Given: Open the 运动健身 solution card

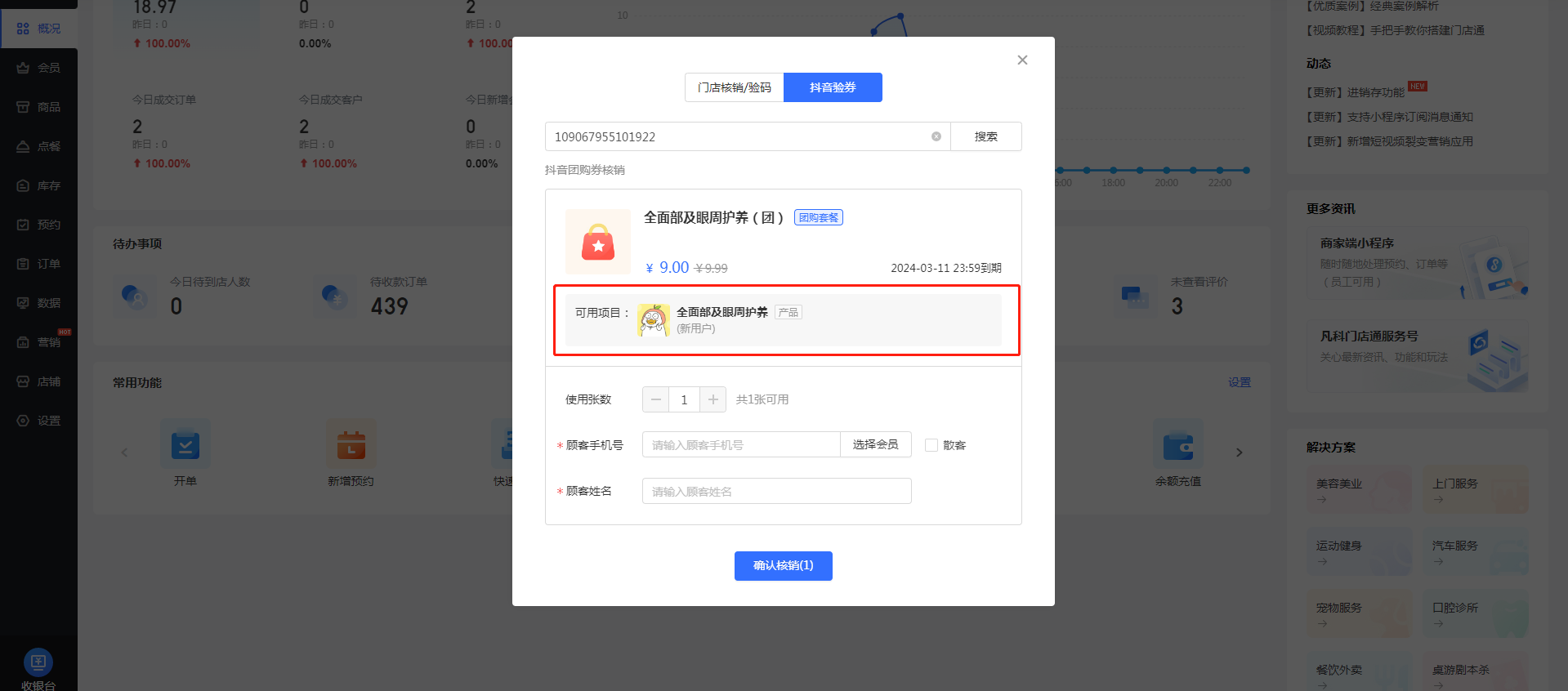Looking at the screenshot, I should tap(1359, 552).
